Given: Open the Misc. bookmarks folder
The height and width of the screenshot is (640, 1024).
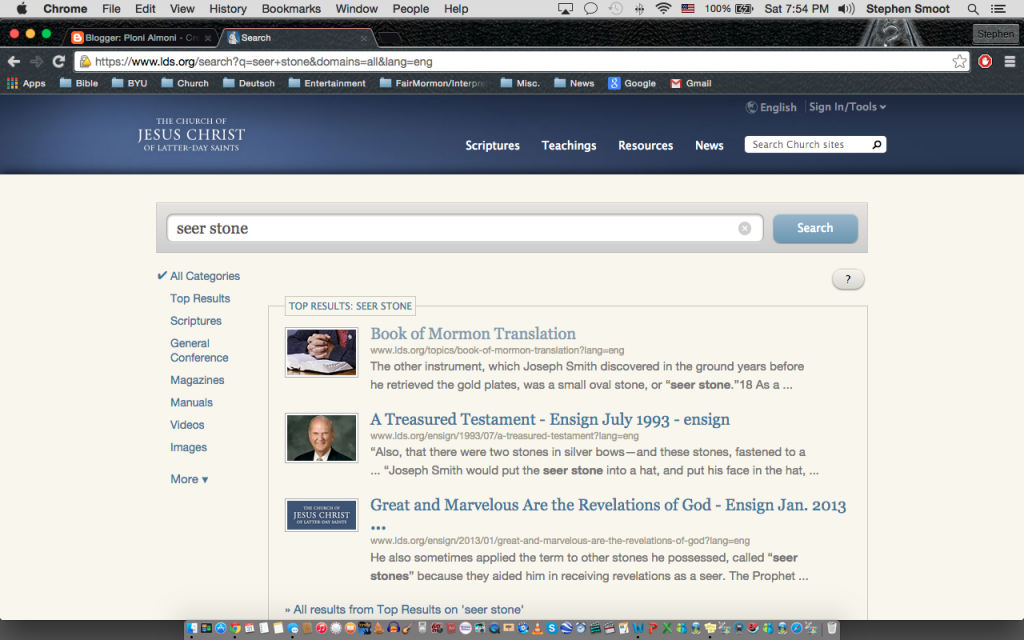Looking at the screenshot, I should (520, 83).
